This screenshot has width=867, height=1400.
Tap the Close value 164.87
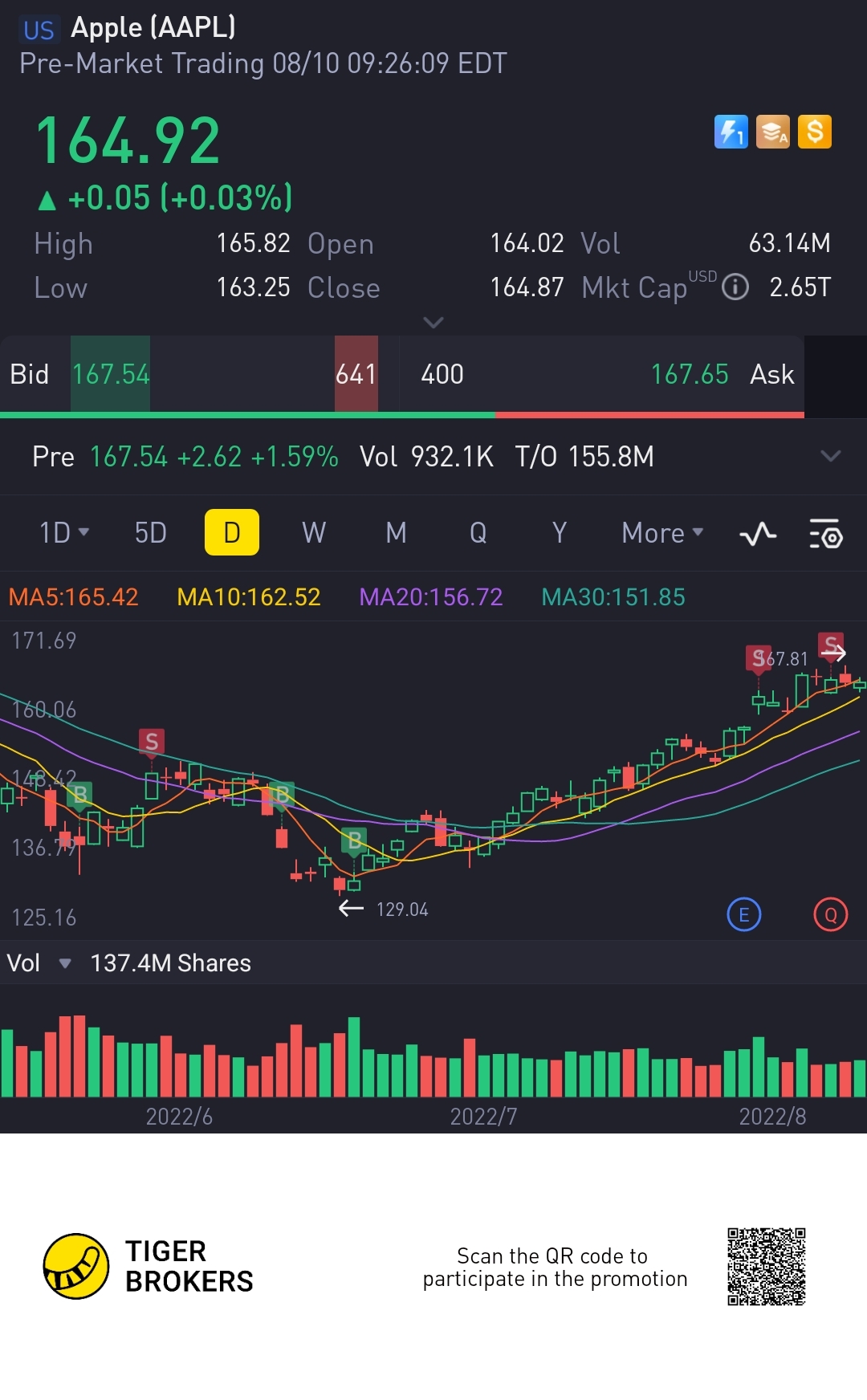527,287
